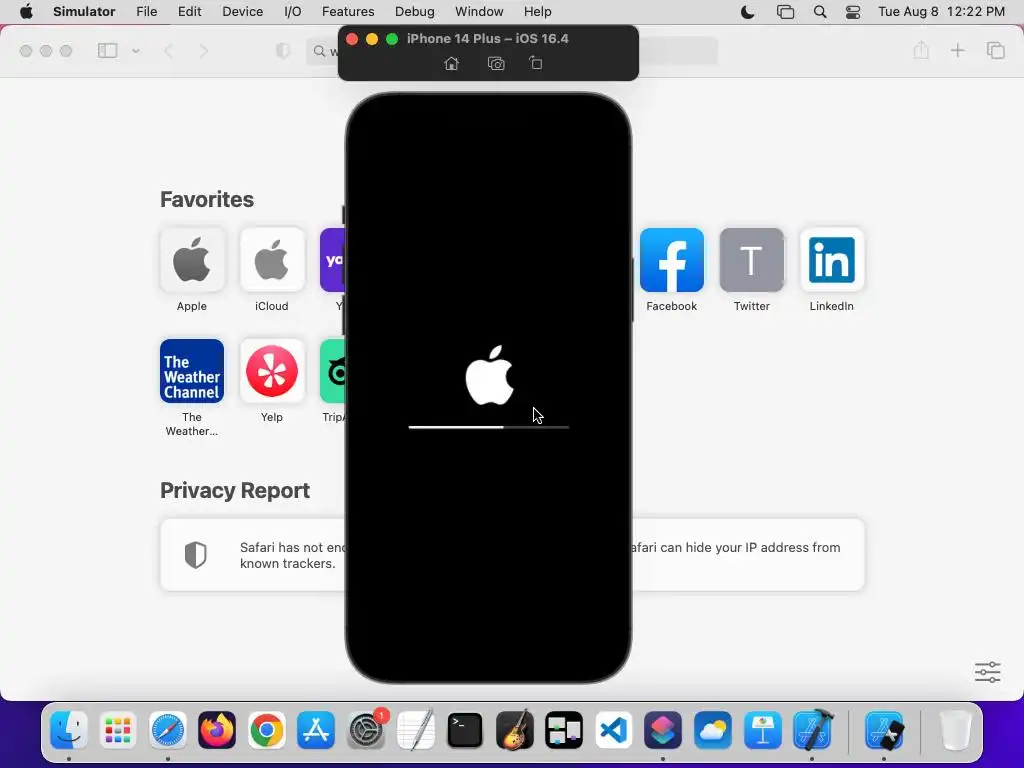This screenshot has width=1024, height=768.
Task: Open The Weather Channel favorite
Action: pyautogui.click(x=192, y=371)
